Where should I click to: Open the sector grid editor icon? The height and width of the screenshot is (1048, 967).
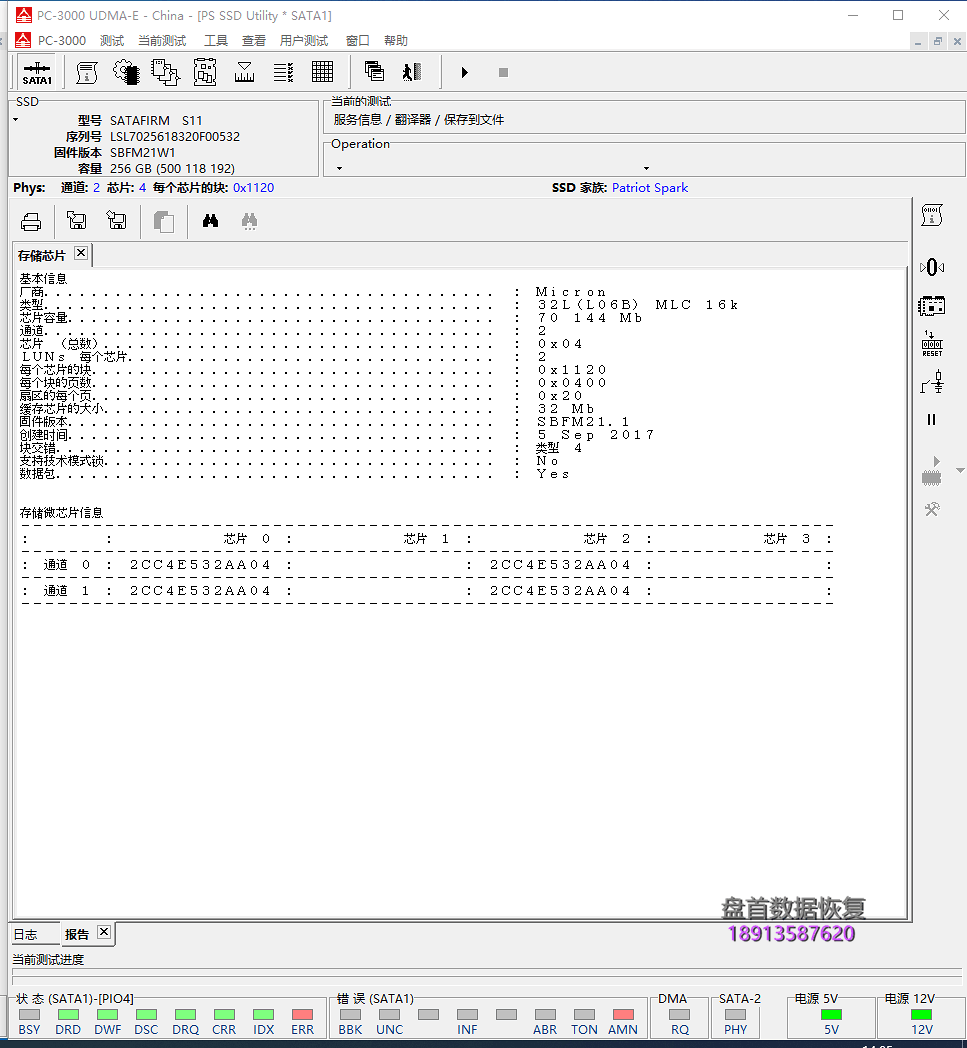322,72
